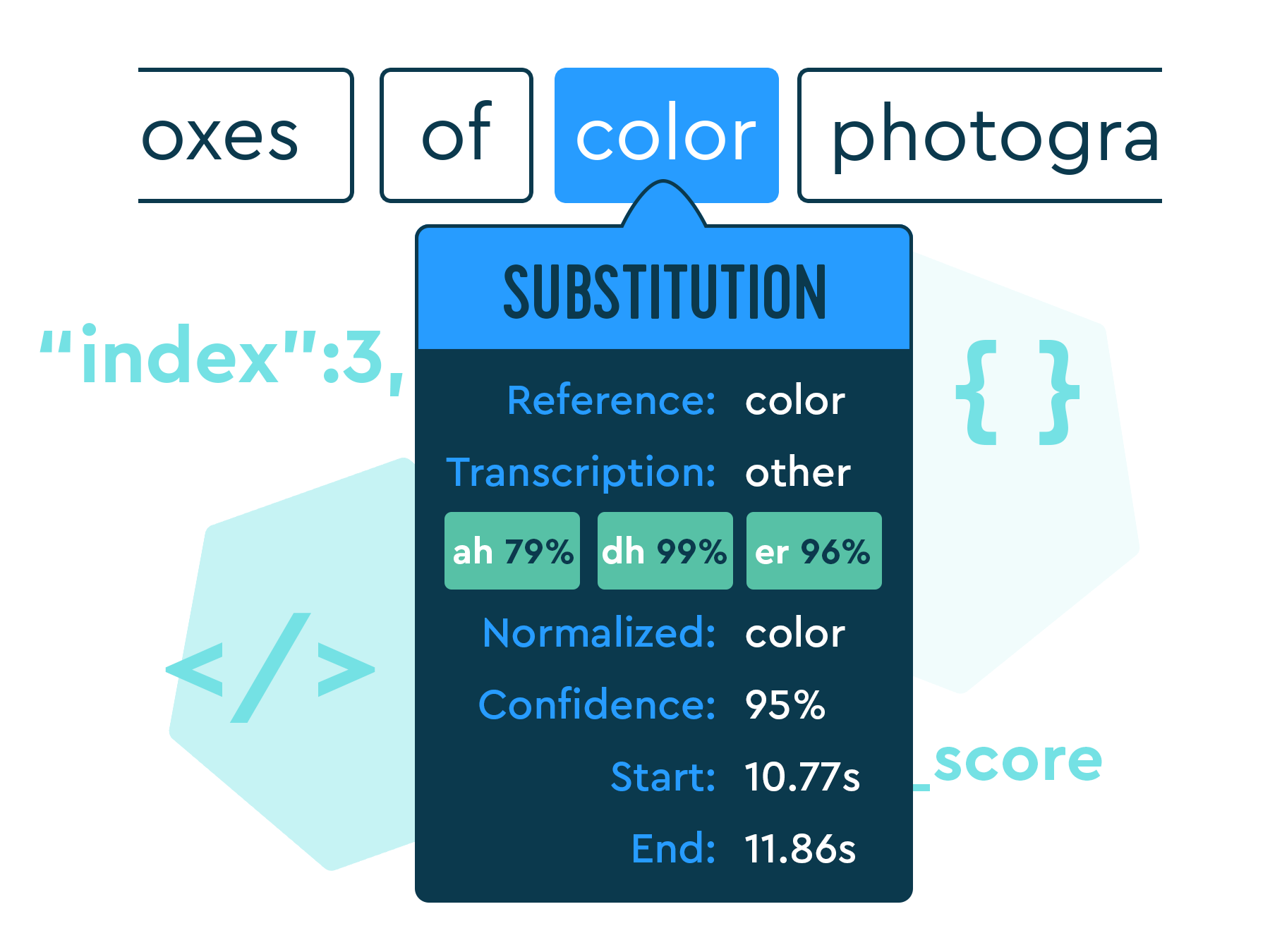Viewport: 1270px width, 952px height.
Task: Click the Reference value "color"
Action: point(795,401)
